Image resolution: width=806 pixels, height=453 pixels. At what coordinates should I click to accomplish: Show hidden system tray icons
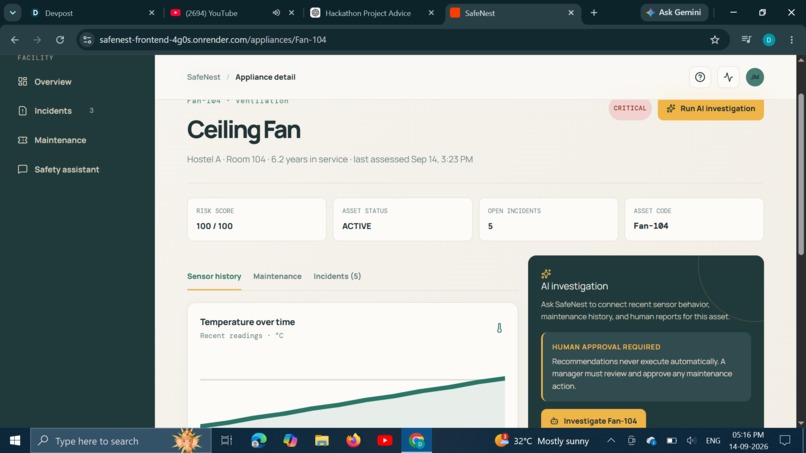click(x=611, y=441)
